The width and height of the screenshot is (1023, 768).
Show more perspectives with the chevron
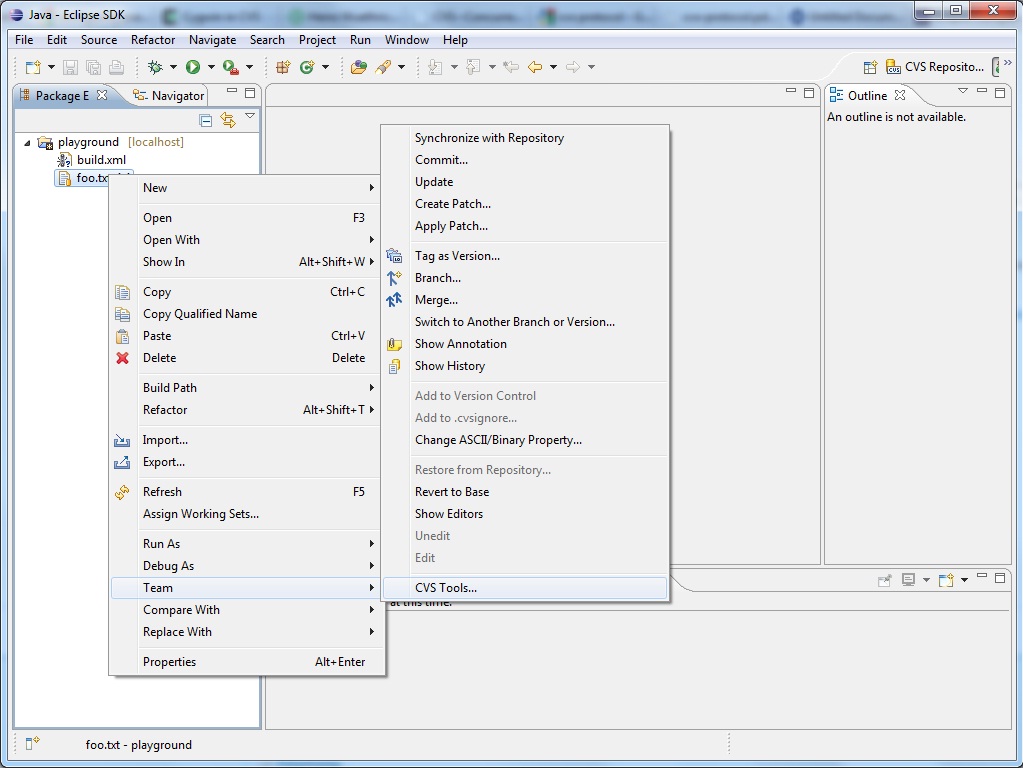pyautogui.click(x=1007, y=62)
